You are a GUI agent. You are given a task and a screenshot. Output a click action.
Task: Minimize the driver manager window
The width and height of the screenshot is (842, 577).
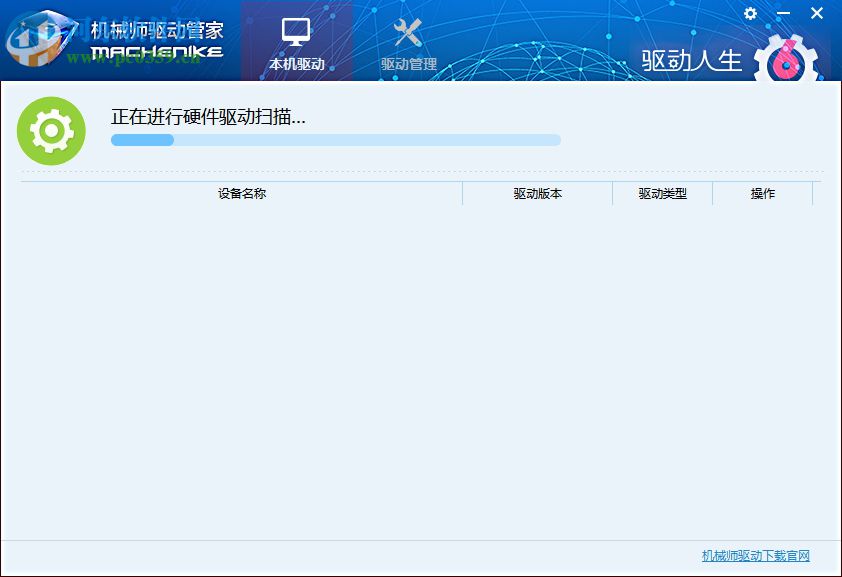[x=784, y=13]
